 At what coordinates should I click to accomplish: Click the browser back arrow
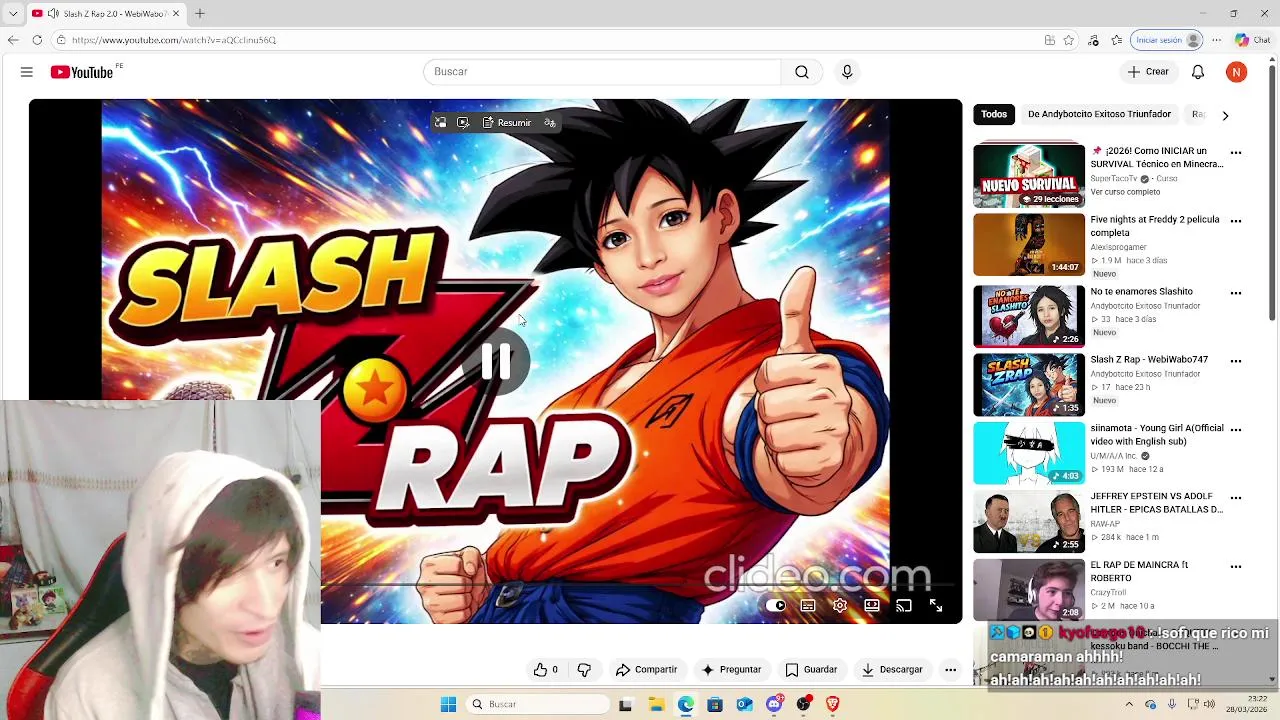pos(12,40)
